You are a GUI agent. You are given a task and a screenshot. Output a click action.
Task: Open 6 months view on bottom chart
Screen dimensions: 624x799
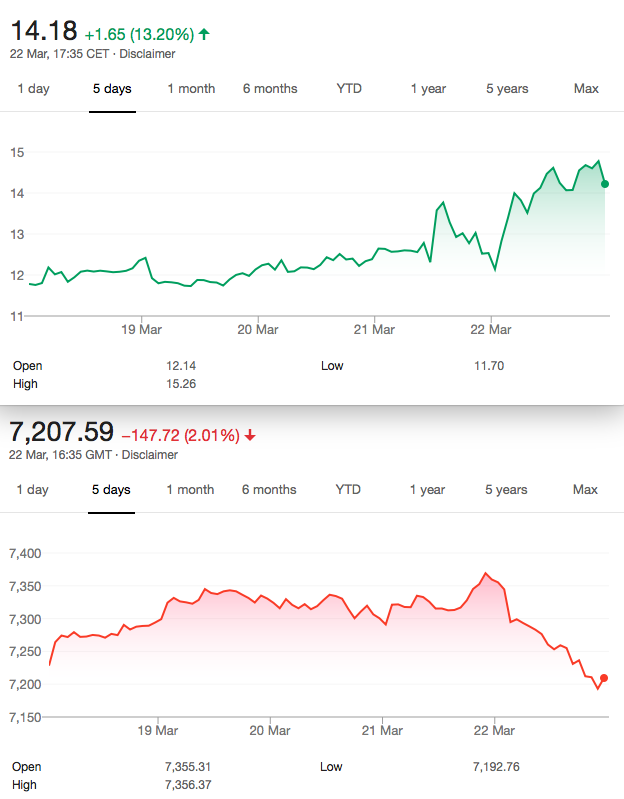pos(269,490)
